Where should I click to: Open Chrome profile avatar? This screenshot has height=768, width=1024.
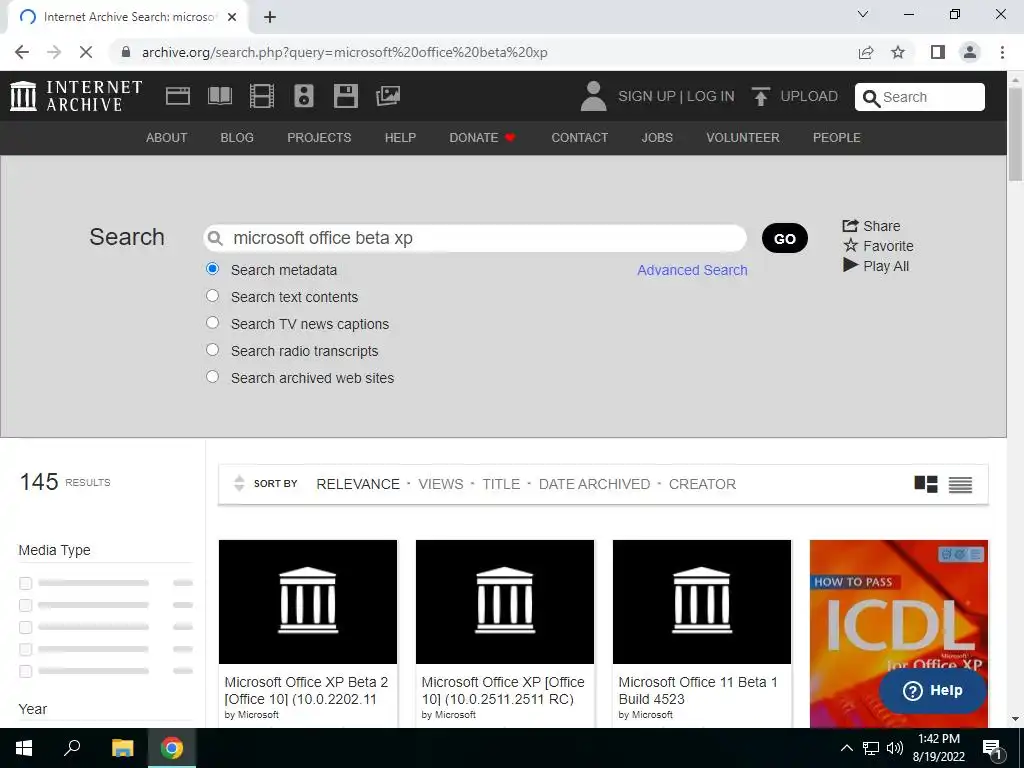(x=970, y=52)
